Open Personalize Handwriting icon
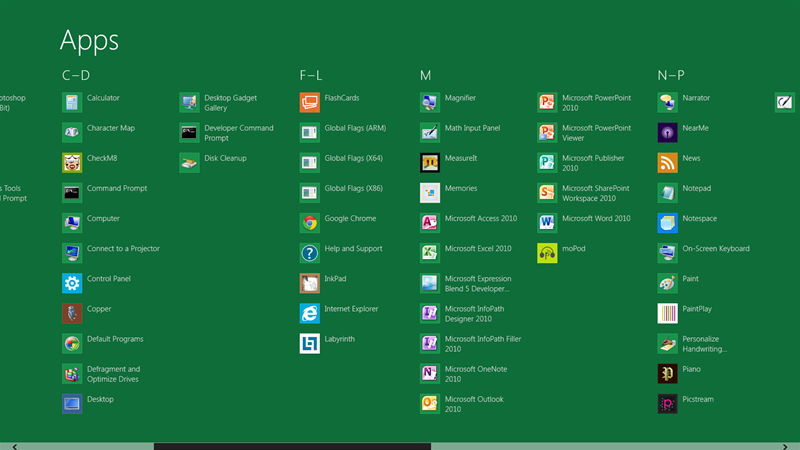This screenshot has height=450, width=800. 667,343
